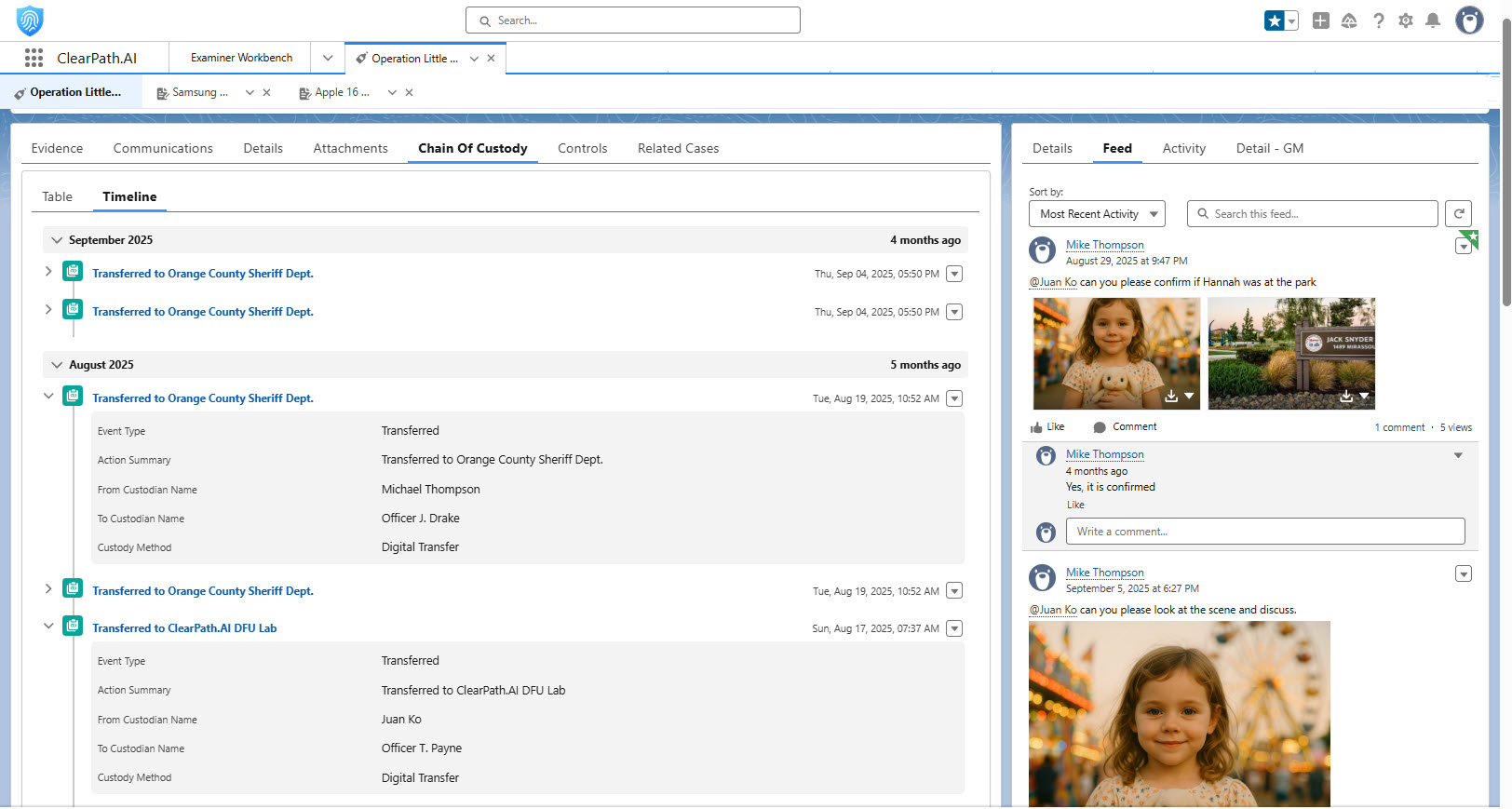The width and height of the screenshot is (1512, 809).
Task: Click the global actions plus icon
Action: pyautogui.click(x=1320, y=20)
